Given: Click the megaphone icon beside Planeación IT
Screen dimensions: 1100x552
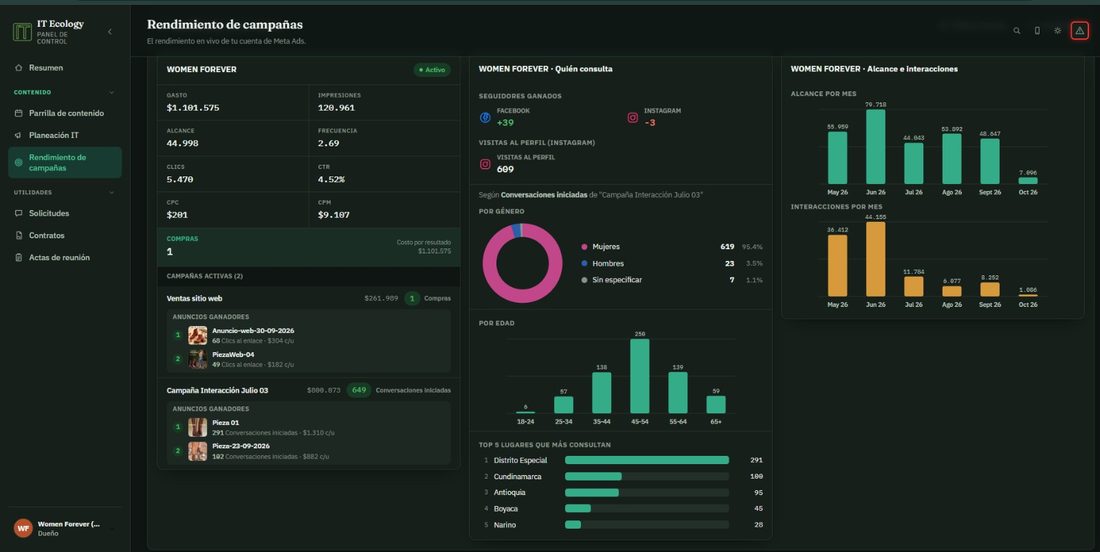Looking at the screenshot, I should coord(19,135).
